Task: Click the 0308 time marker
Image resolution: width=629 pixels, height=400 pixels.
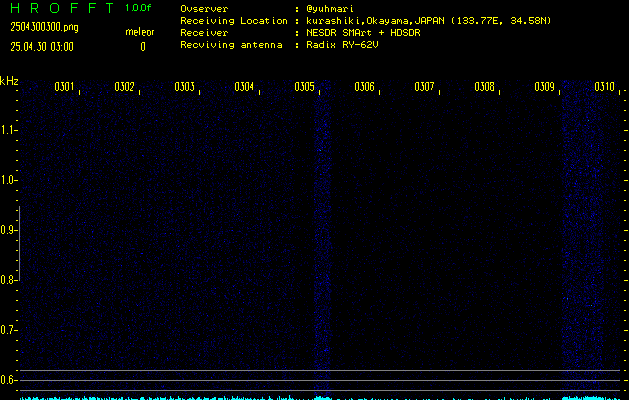Action: click(484, 87)
